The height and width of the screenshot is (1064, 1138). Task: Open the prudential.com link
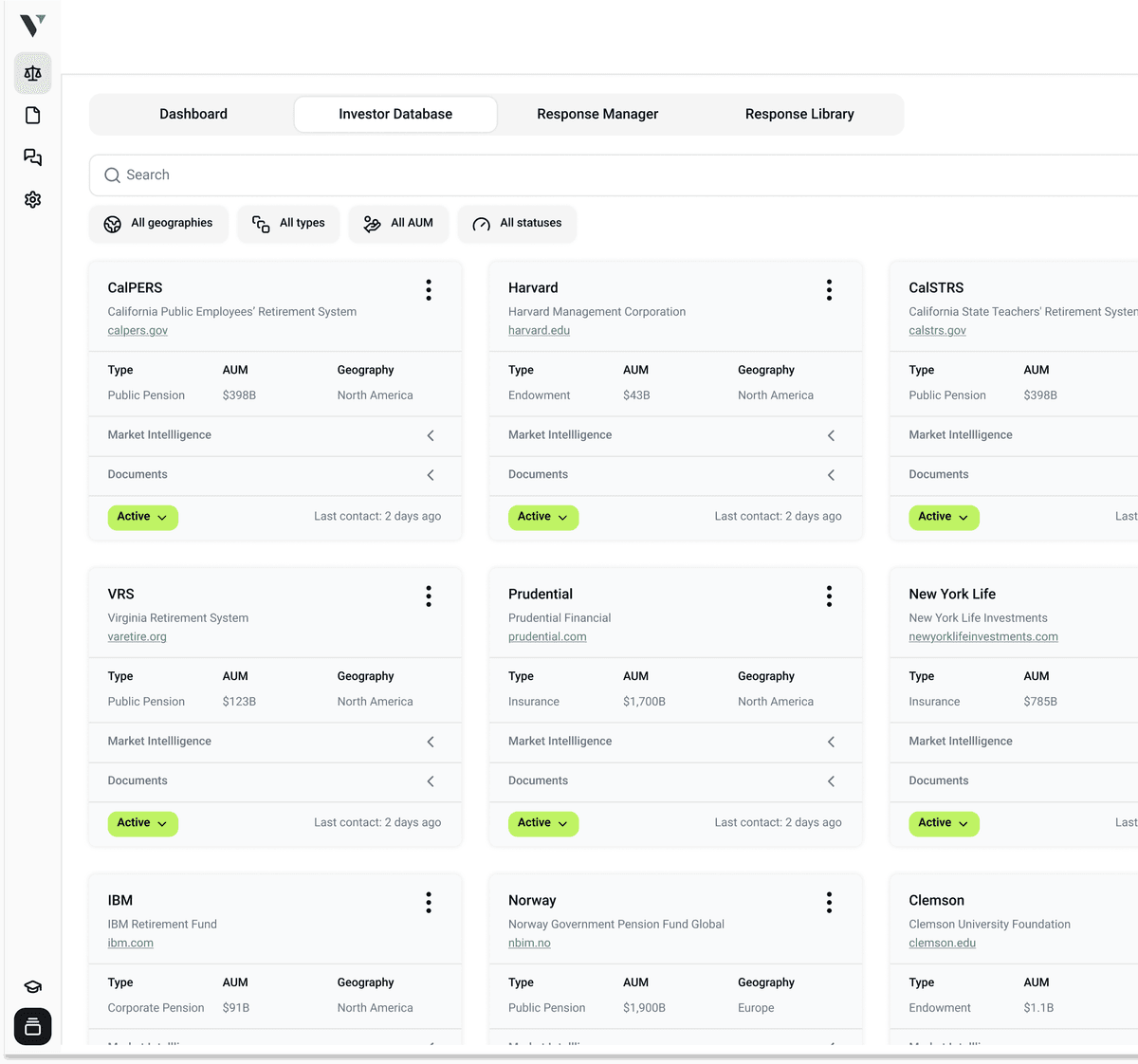coord(547,637)
